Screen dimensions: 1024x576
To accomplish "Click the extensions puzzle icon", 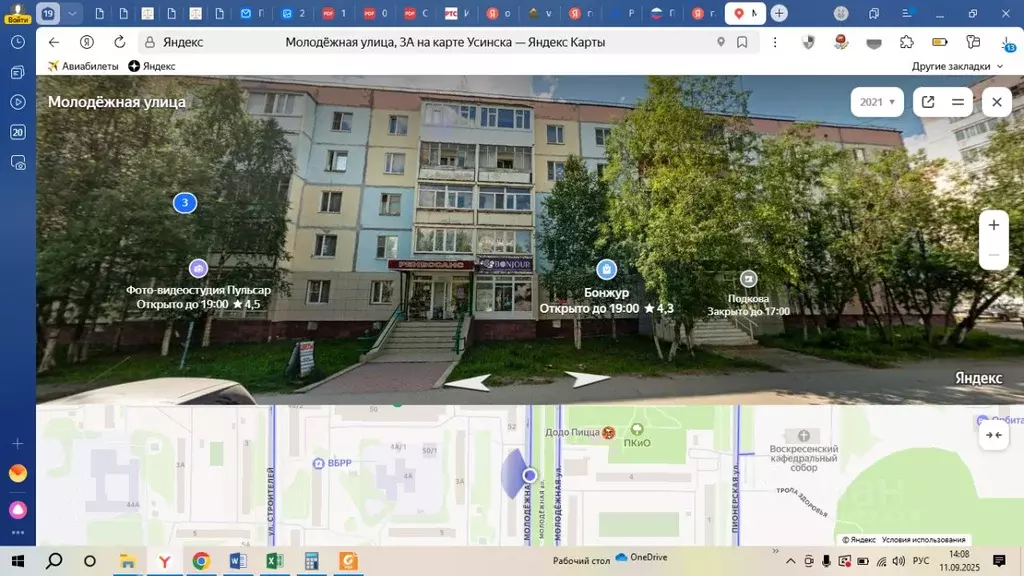I will pyautogui.click(x=906, y=42).
